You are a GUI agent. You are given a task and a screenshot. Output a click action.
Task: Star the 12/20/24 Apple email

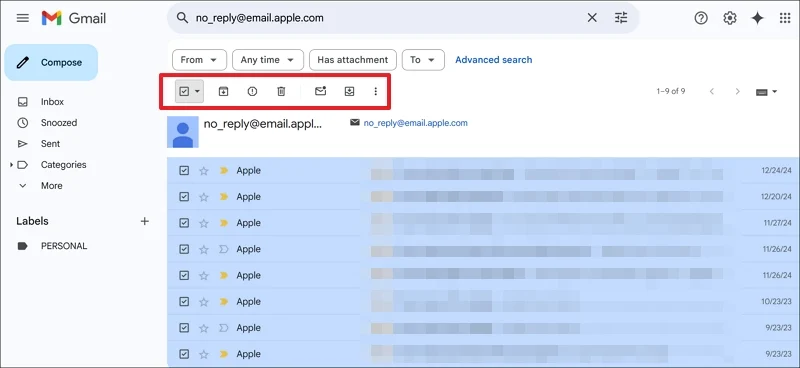click(204, 197)
